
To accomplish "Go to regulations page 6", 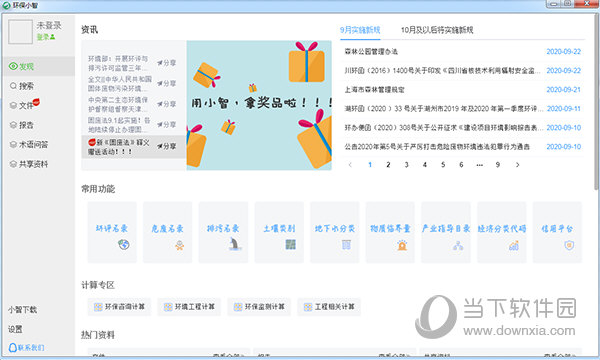I will [x=461, y=165].
